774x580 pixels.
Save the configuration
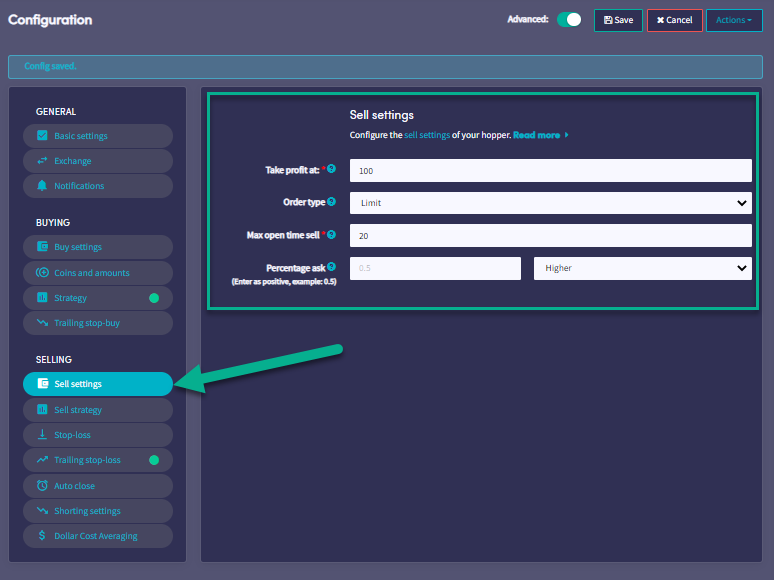(x=618, y=20)
